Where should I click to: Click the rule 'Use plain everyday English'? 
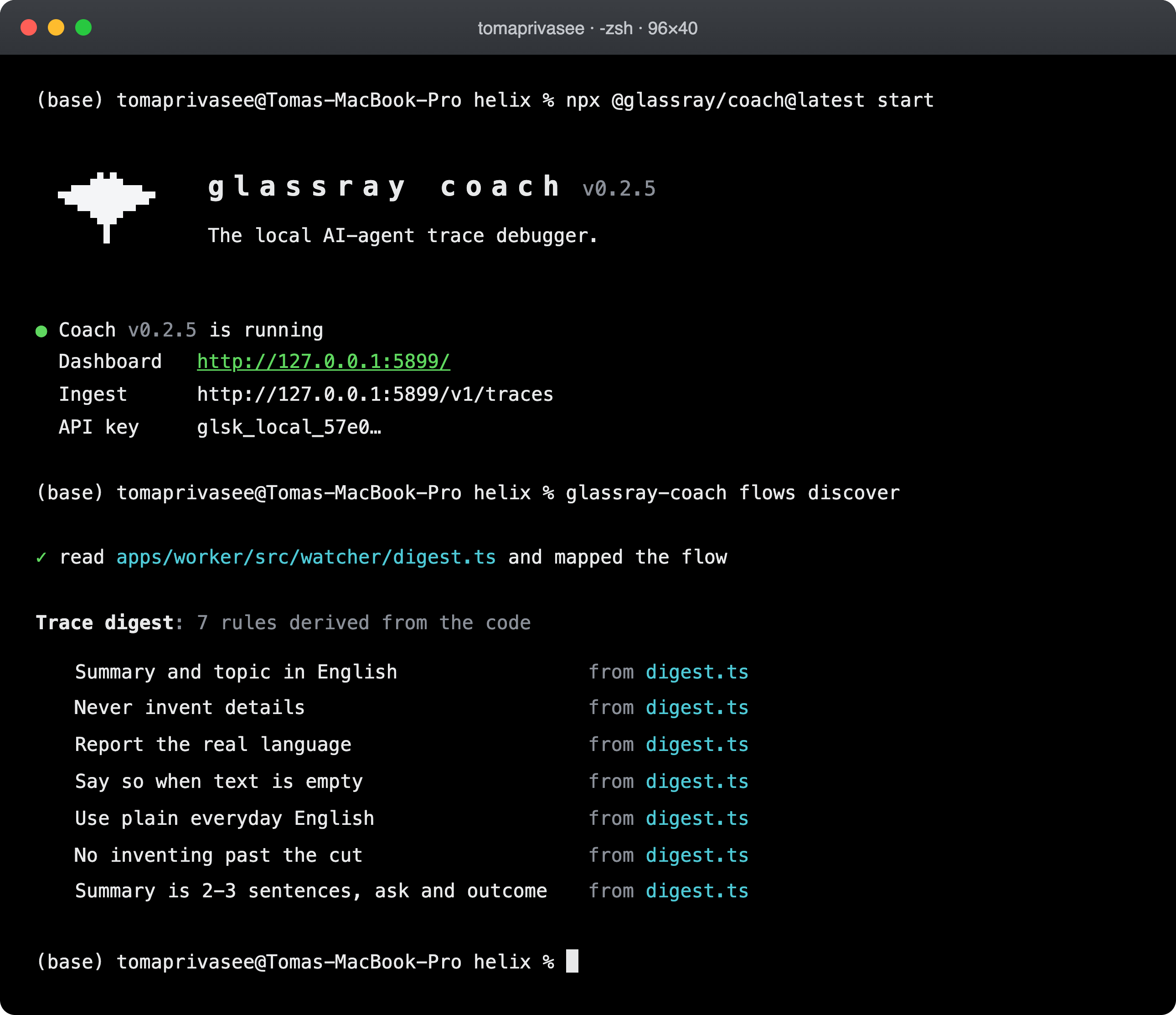click(x=224, y=818)
